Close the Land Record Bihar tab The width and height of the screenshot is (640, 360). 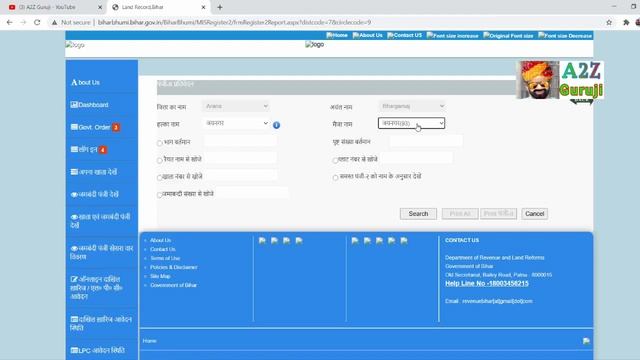[203, 7]
